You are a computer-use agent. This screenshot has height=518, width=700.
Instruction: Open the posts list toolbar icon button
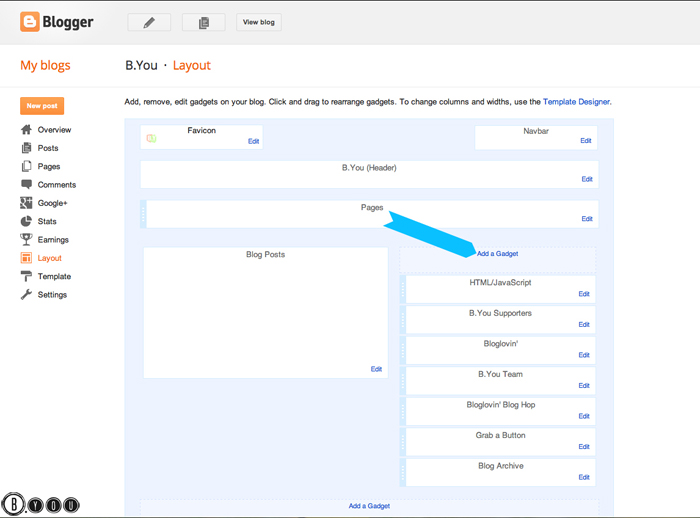pos(204,22)
